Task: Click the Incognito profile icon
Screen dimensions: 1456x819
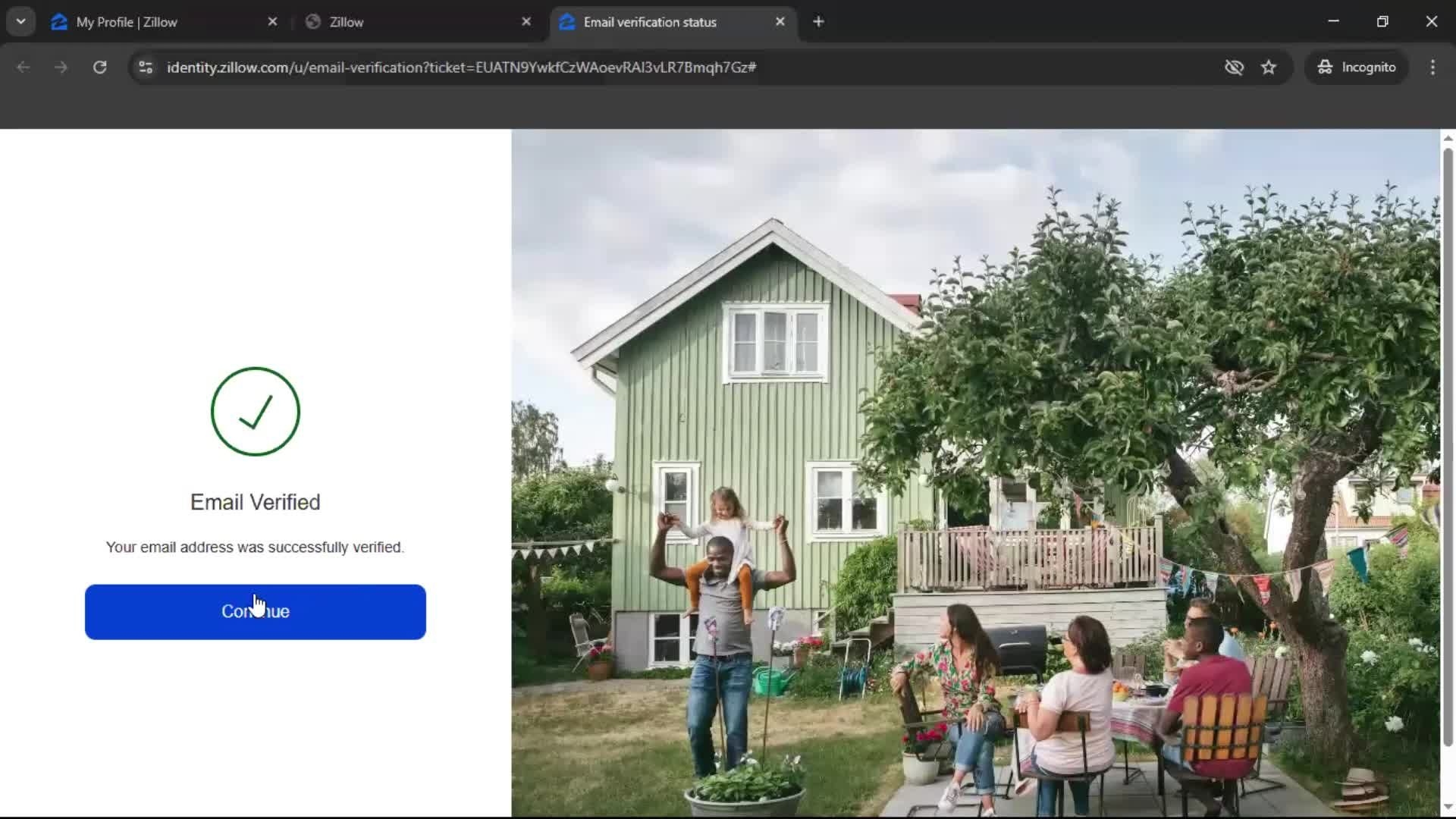Action: click(1324, 67)
